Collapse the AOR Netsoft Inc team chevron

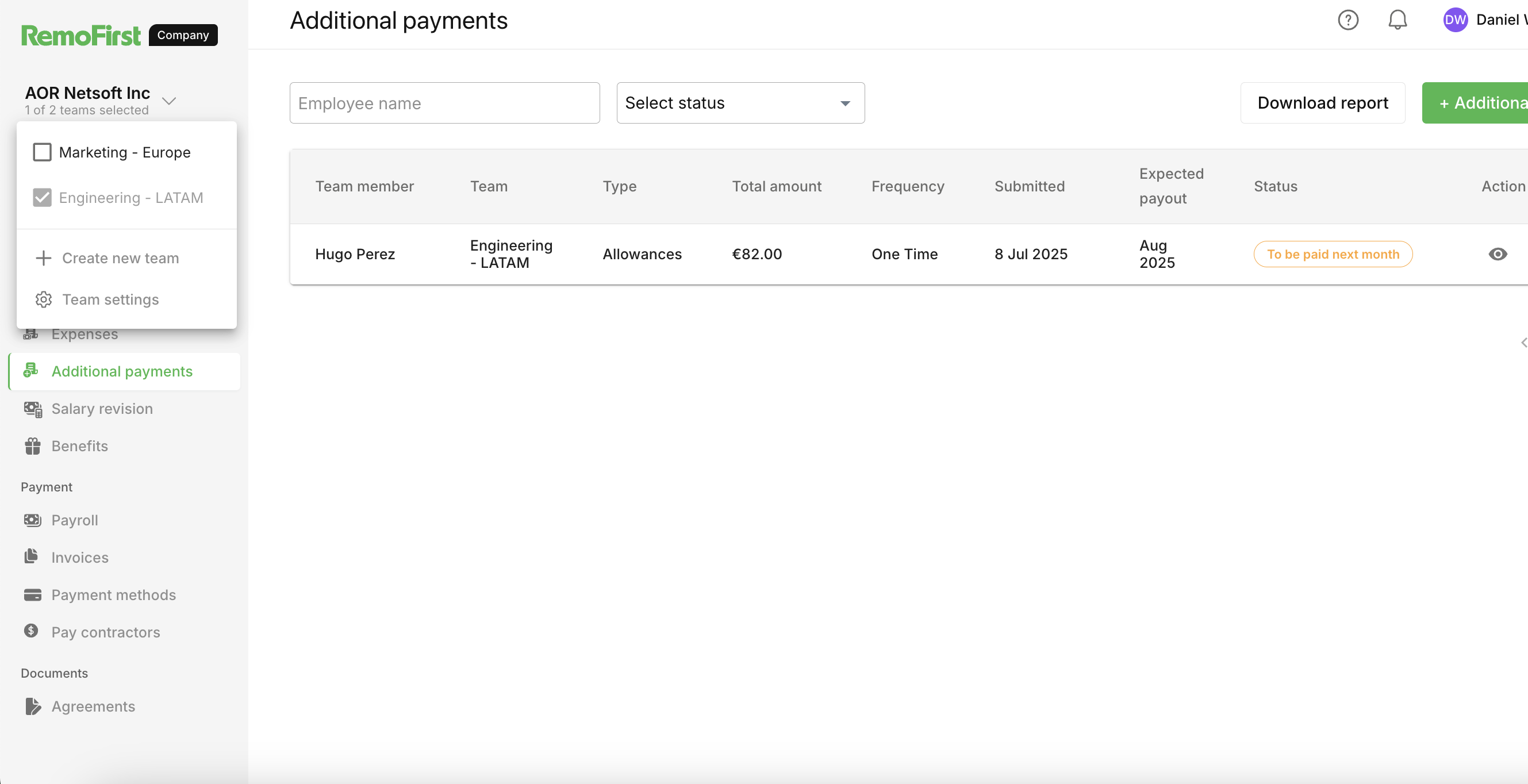169,101
